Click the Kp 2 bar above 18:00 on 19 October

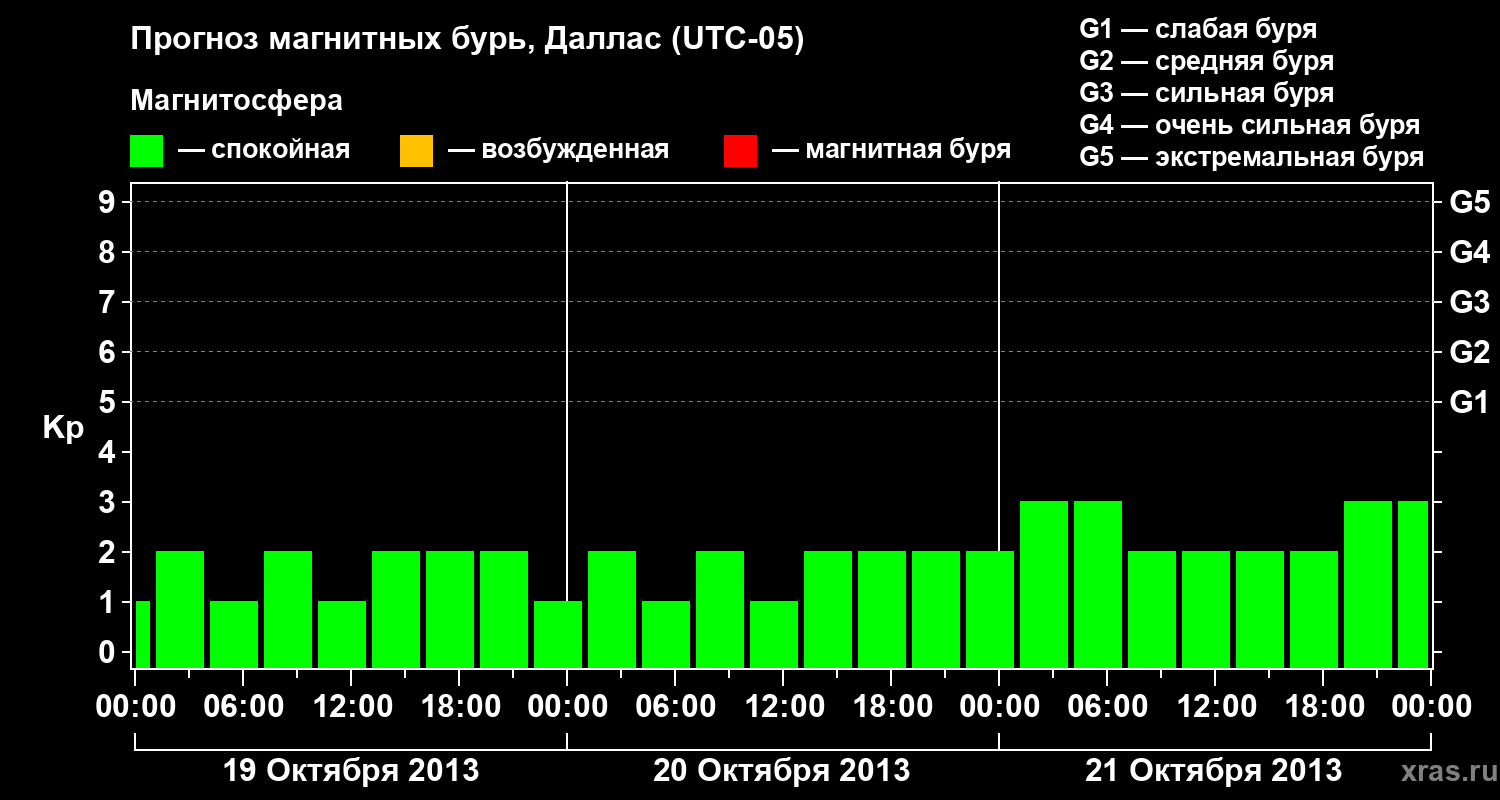tap(450, 609)
